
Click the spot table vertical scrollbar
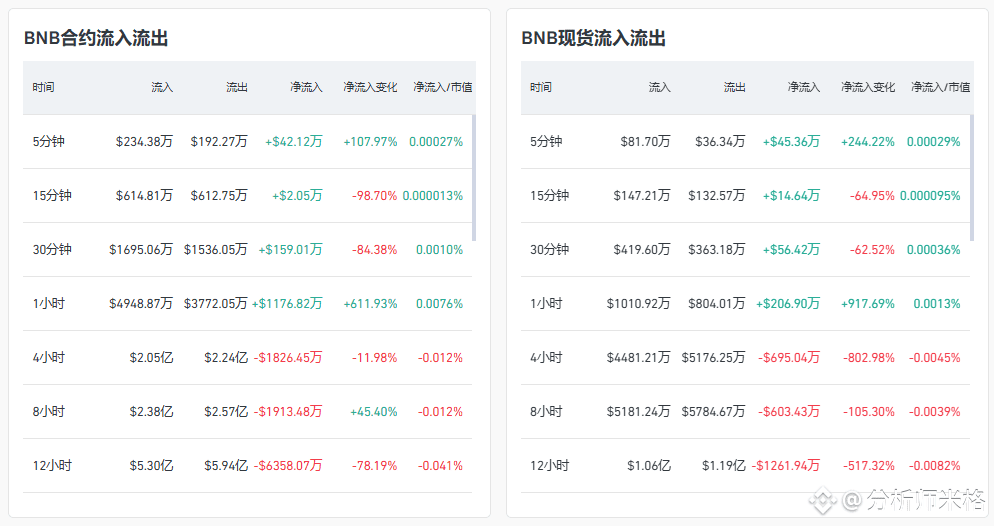[x=972, y=178]
